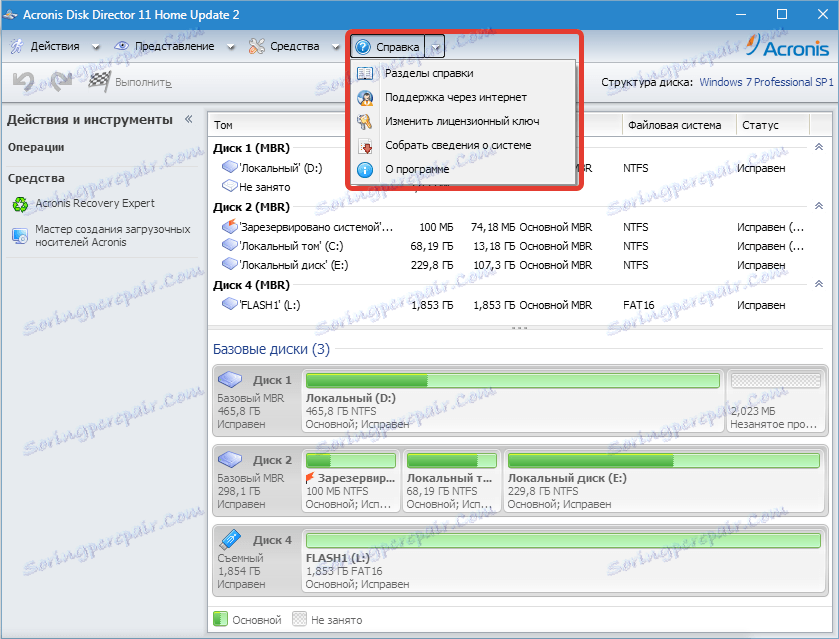
Task: Click the Не занято legend swatch
Action: 299,619
